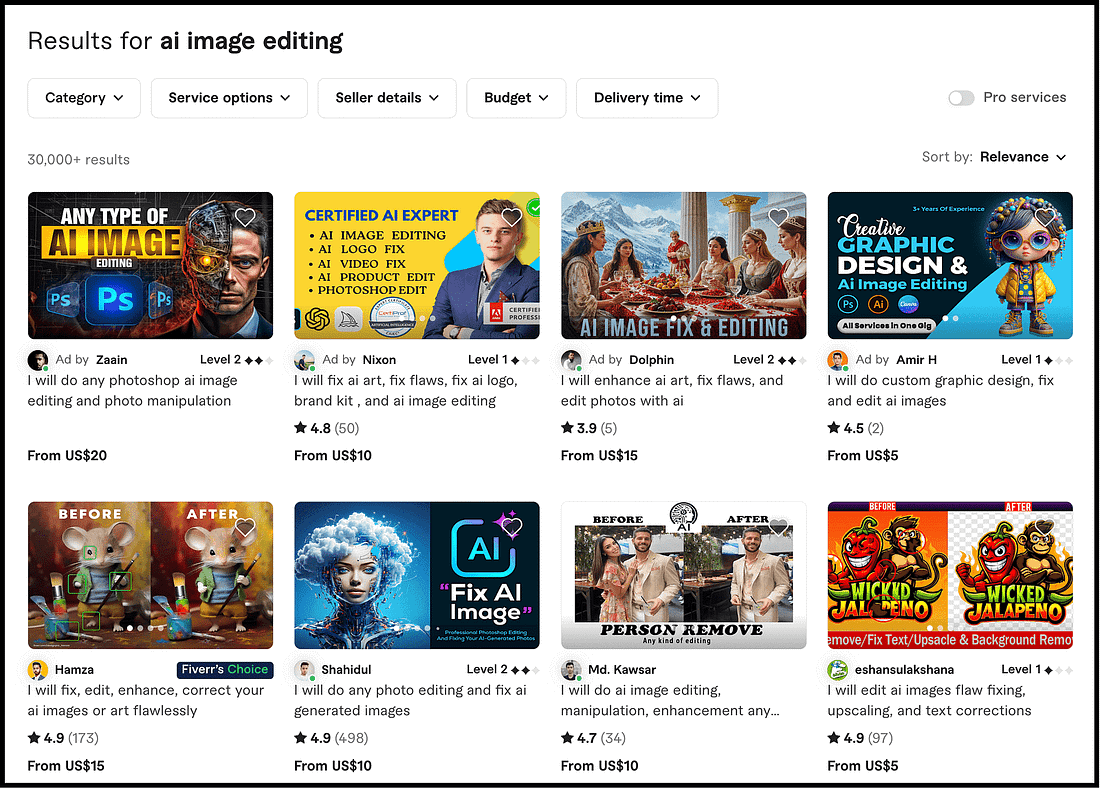The width and height of the screenshot is (1100, 789).
Task: Click the Fiverr's Choice badge
Action: 225,670
